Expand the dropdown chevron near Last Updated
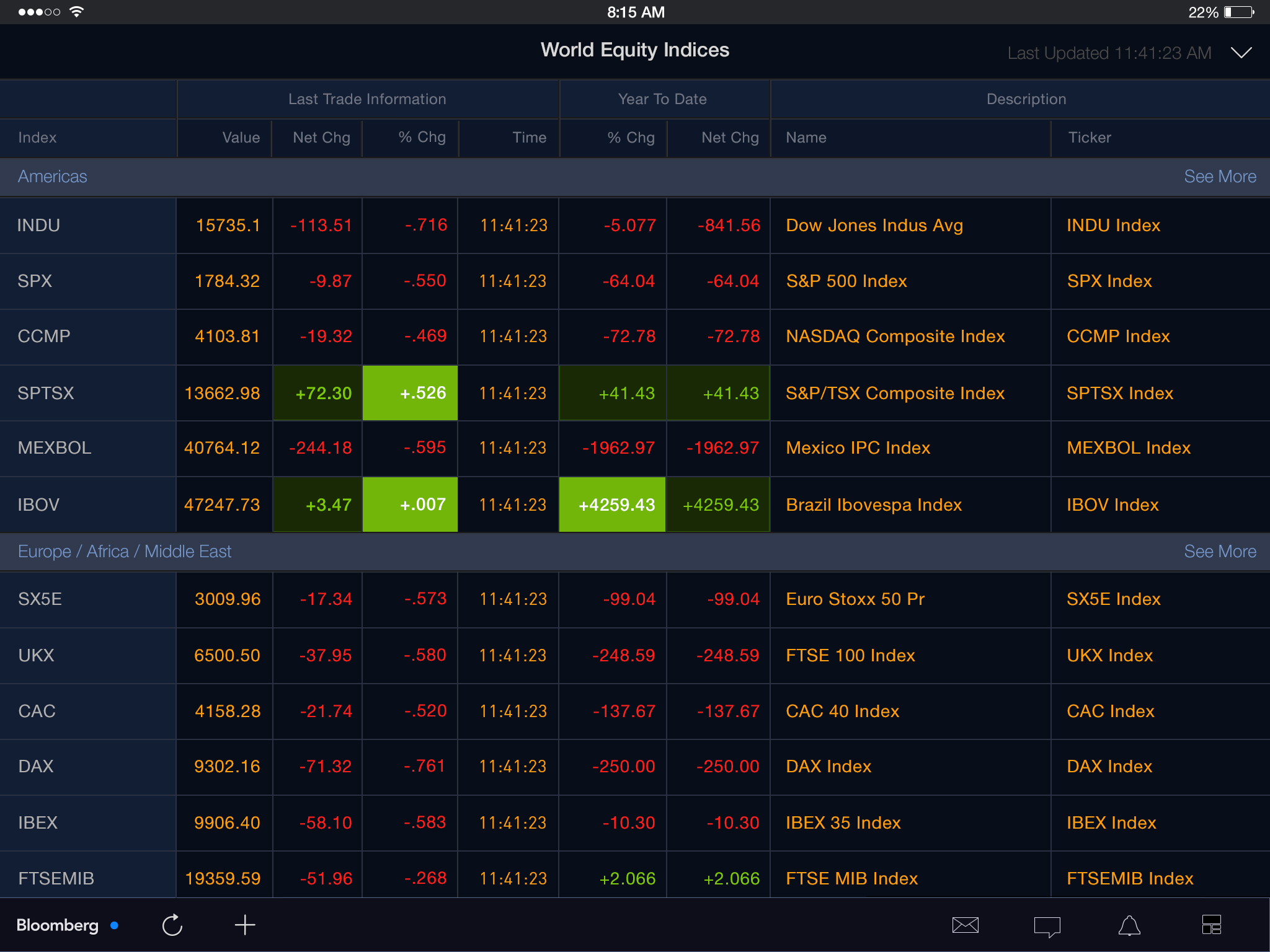The width and height of the screenshot is (1270, 952). [x=1241, y=53]
